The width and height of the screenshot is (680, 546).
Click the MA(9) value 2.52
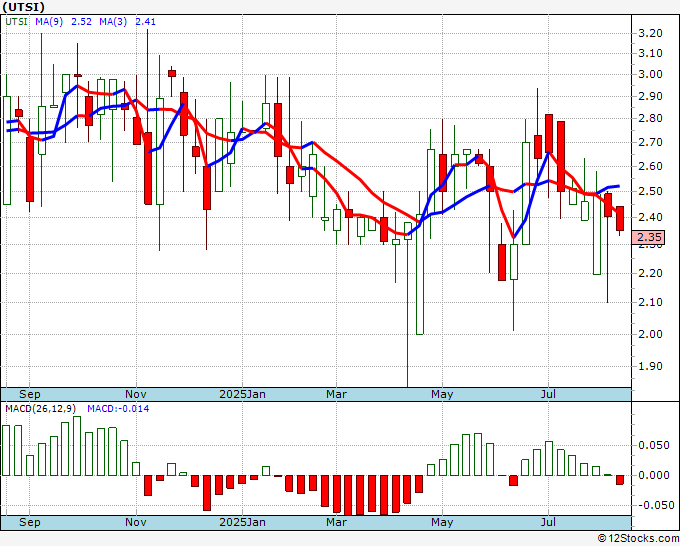[82, 22]
